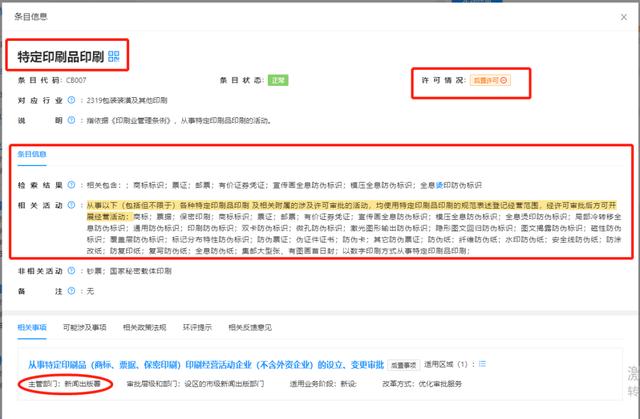The height and width of the screenshot is (419, 640).
Task: Open the 可能涉及事项 tab
Action: click(84, 327)
